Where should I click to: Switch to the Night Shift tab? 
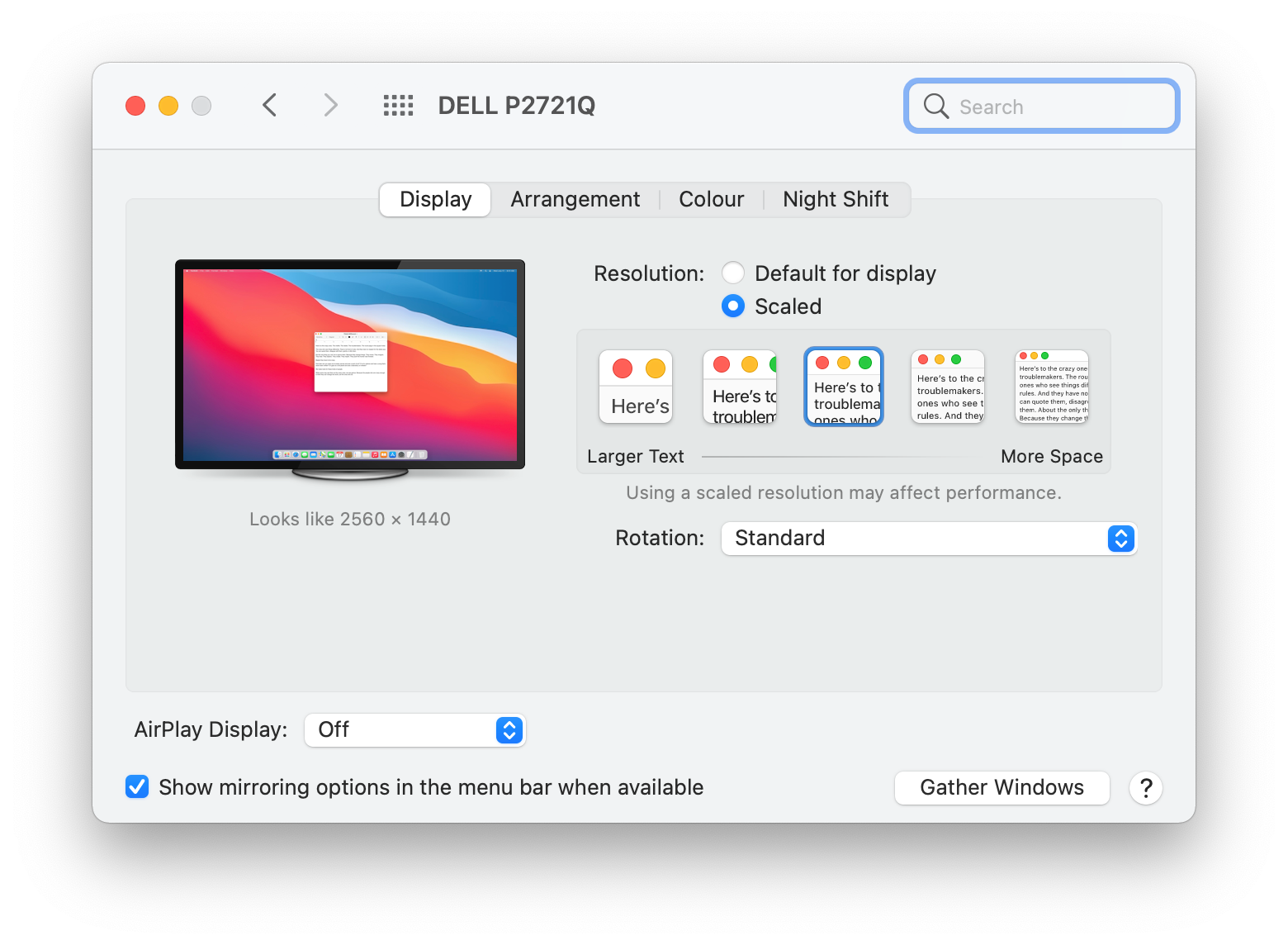(836, 199)
